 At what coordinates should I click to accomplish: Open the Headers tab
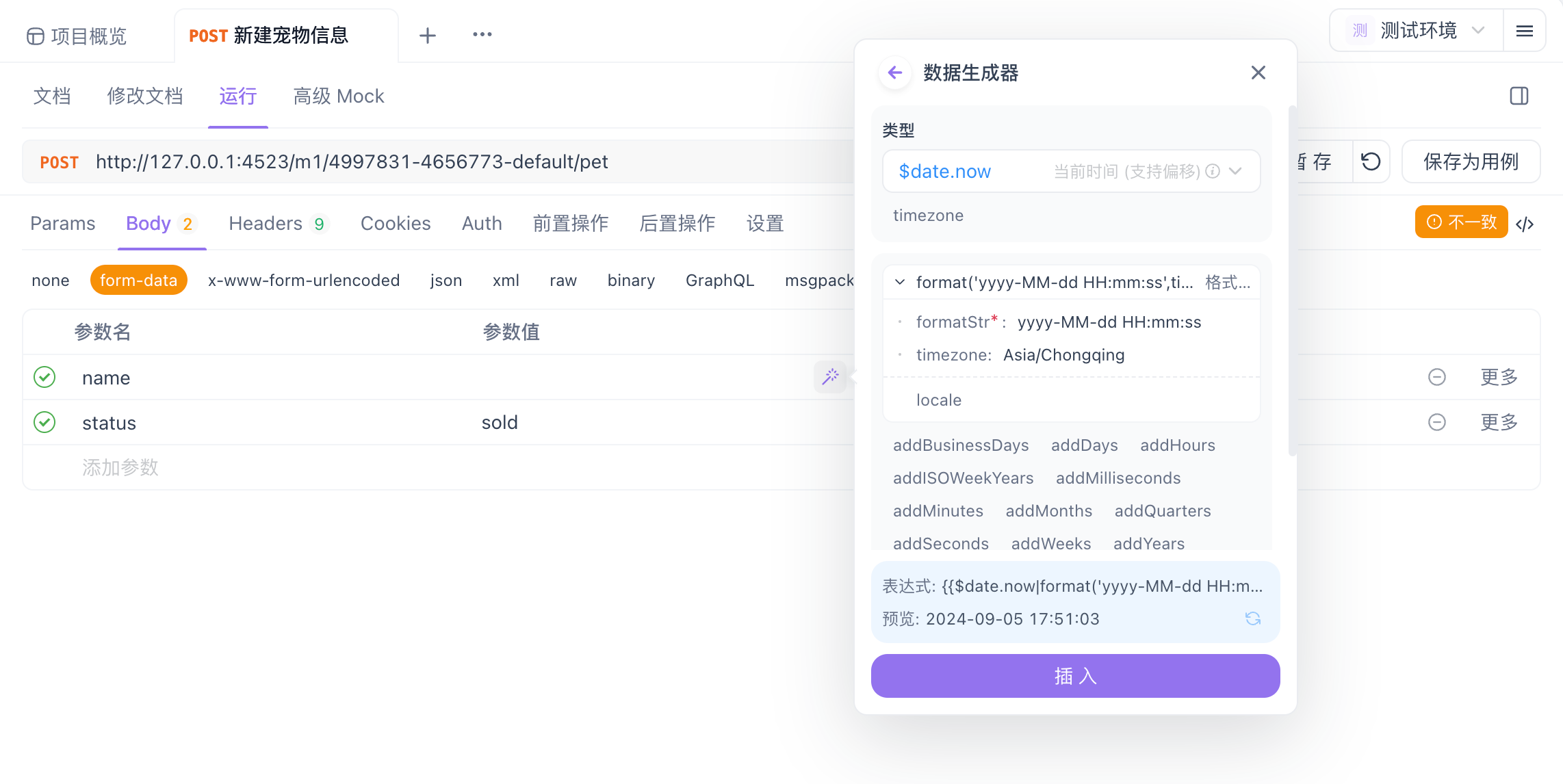(x=267, y=223)
